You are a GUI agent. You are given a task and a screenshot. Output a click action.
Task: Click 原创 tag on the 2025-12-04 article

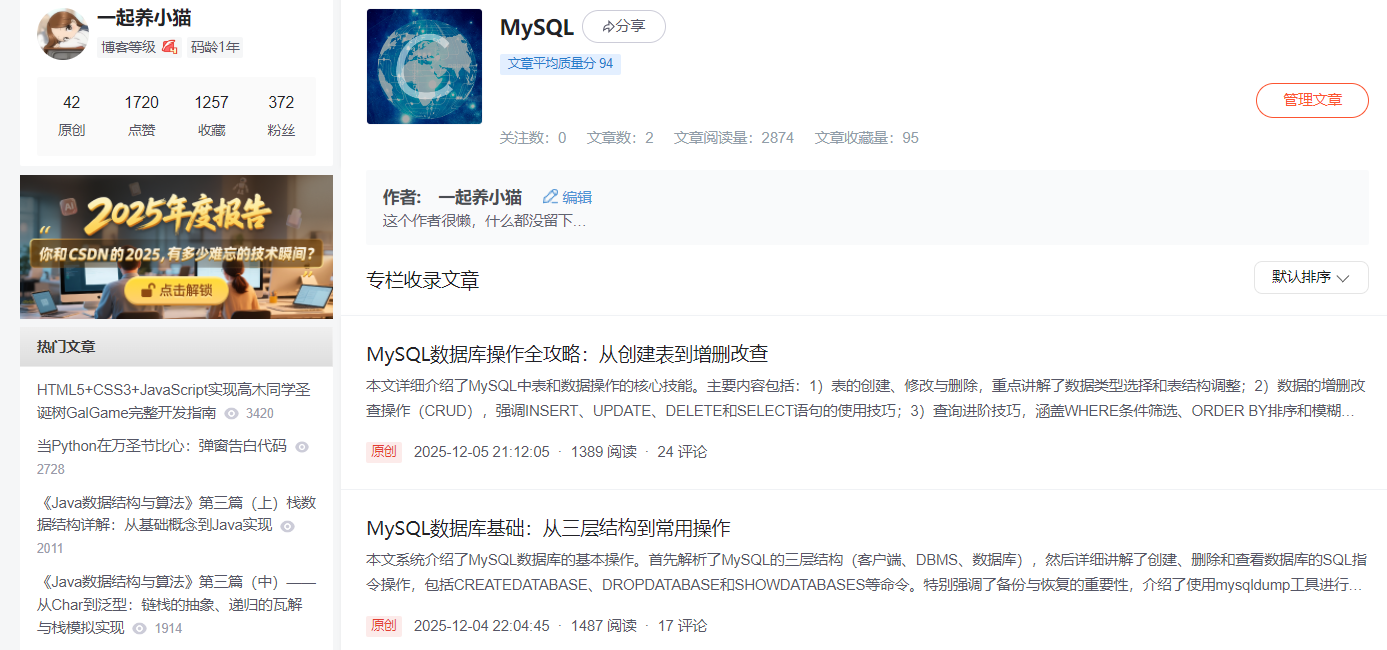(384, 626)
